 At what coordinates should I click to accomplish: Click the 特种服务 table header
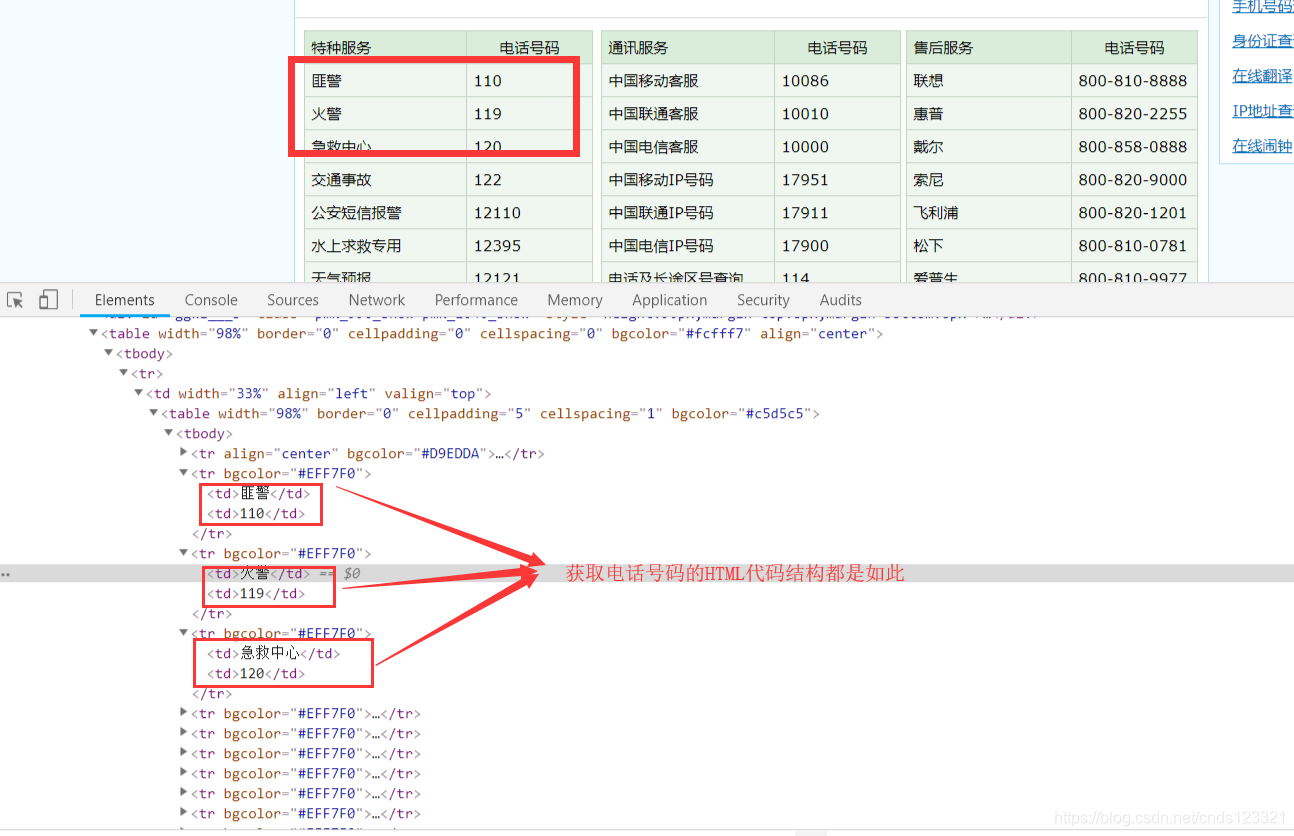tap(385, 47)
